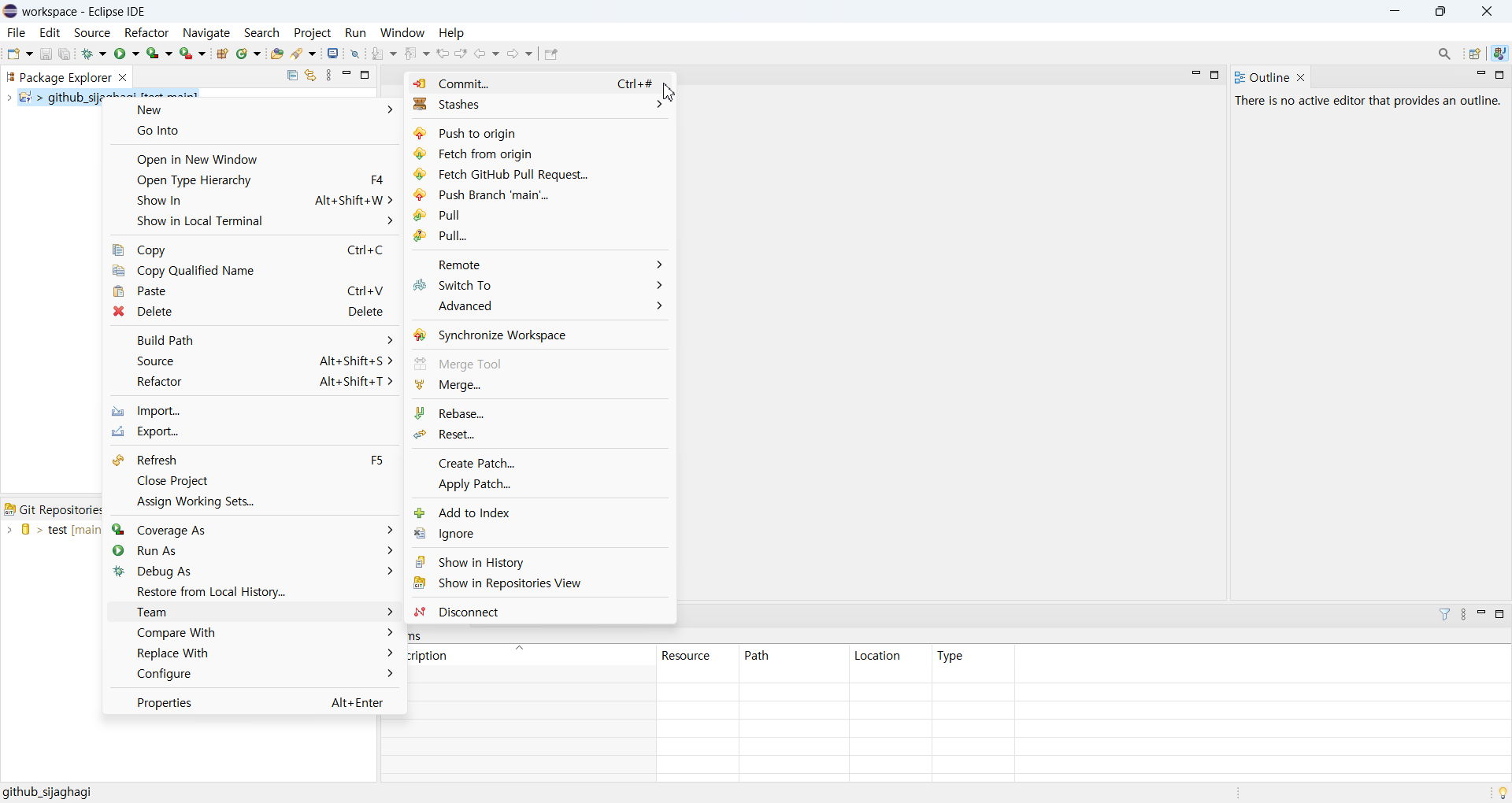1512x803 pixels.
Task: Click the Open Type toolbar icon
Action: pos(276,54)
